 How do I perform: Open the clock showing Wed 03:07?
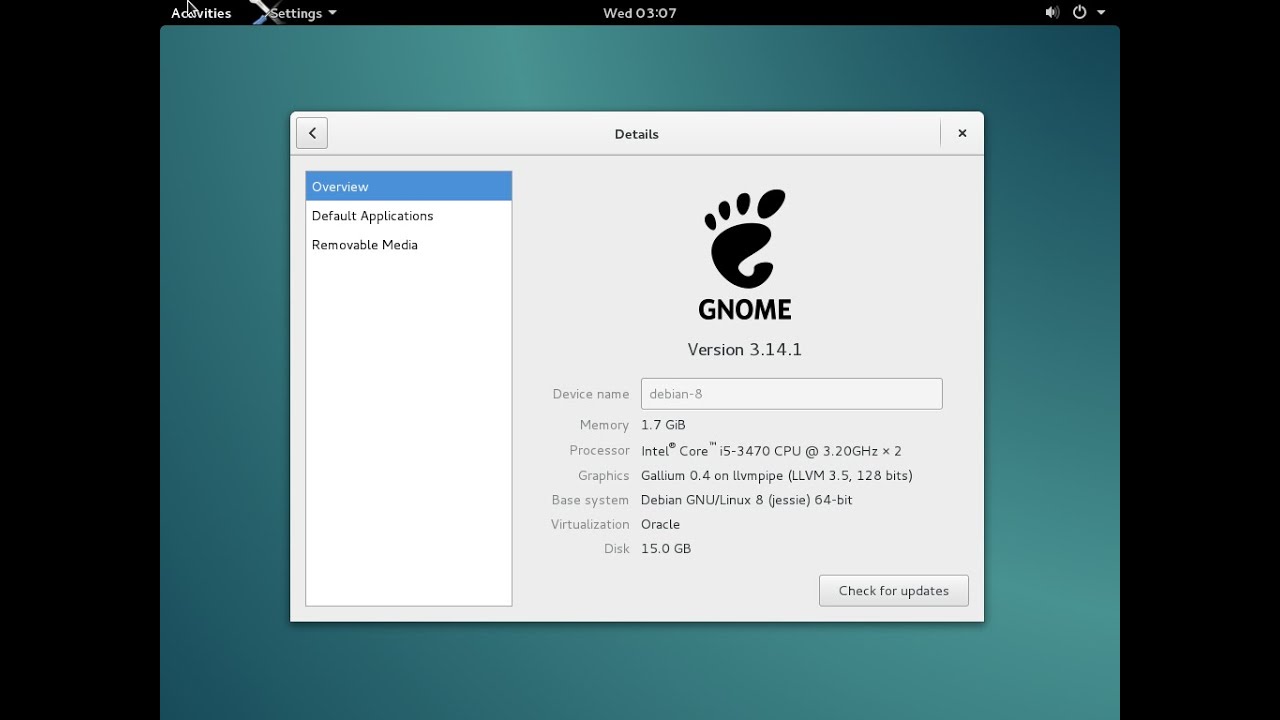coord(640,13)
